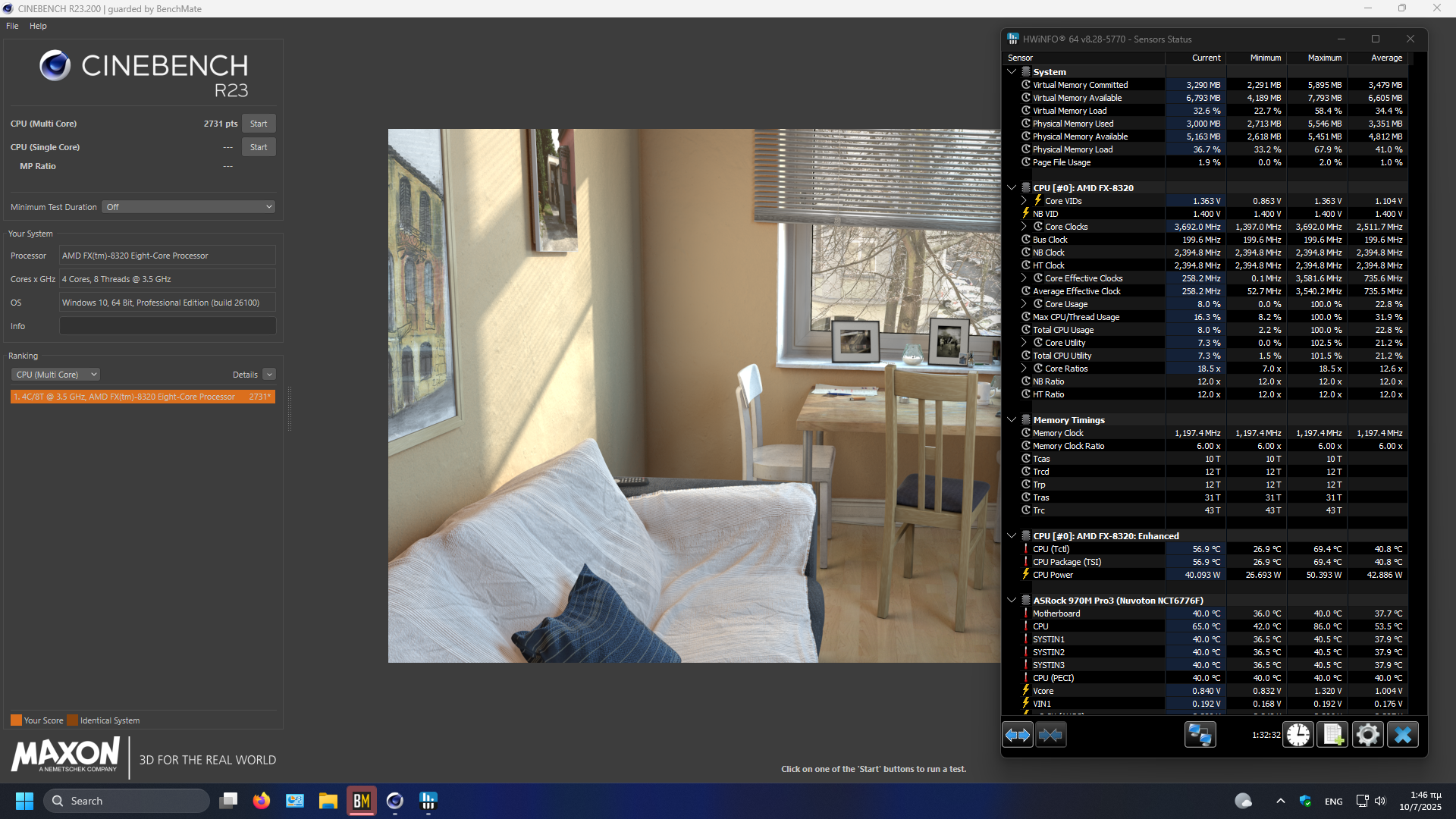Expand the Core Utility row
This screenshot has height=819, width=1456.
[x=1024, y=343]
